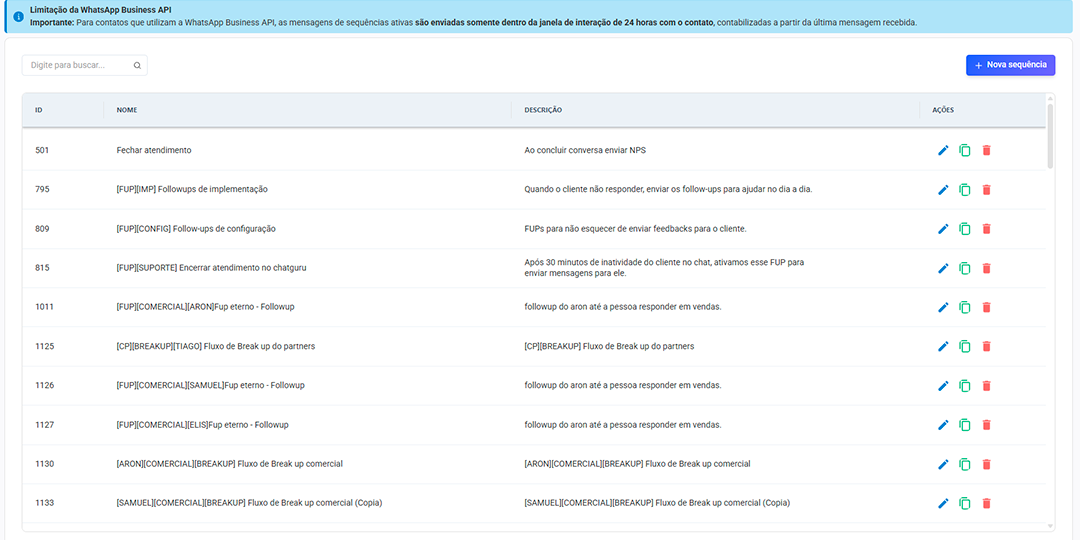Delete the 'Fechar atendimento' sequence
Screen dimensions: 1080x540
point(986,150)
